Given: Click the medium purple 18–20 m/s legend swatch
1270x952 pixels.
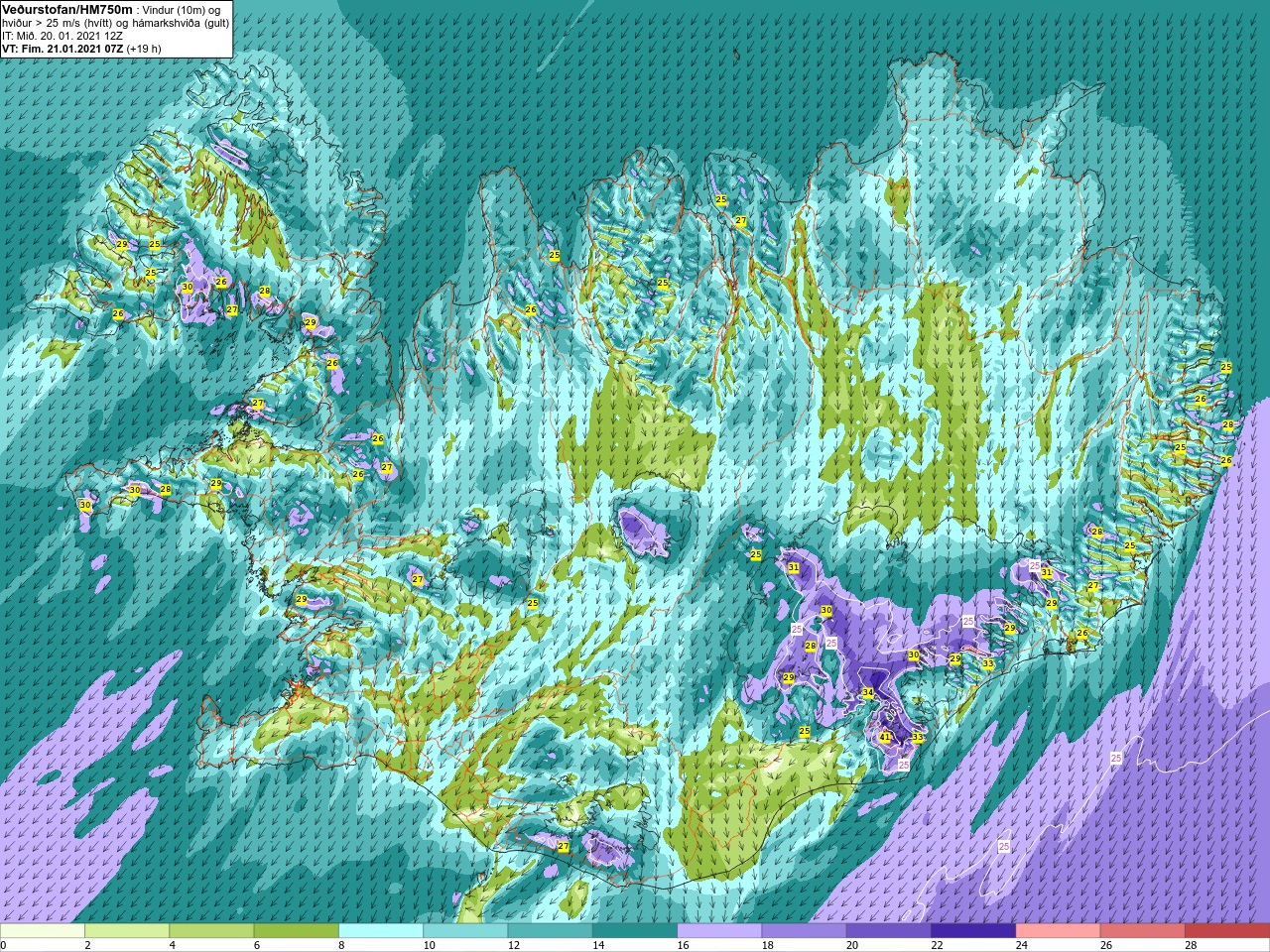Looking at the screenshot, I should [x=804, y=931].
